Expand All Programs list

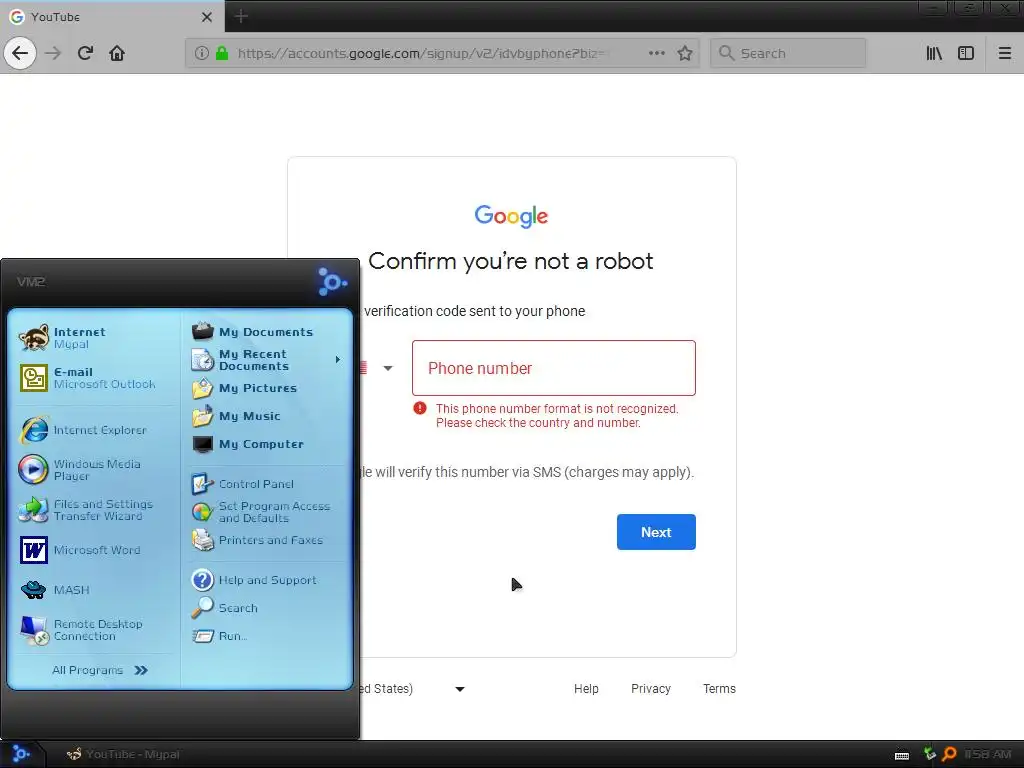(100, 670)
